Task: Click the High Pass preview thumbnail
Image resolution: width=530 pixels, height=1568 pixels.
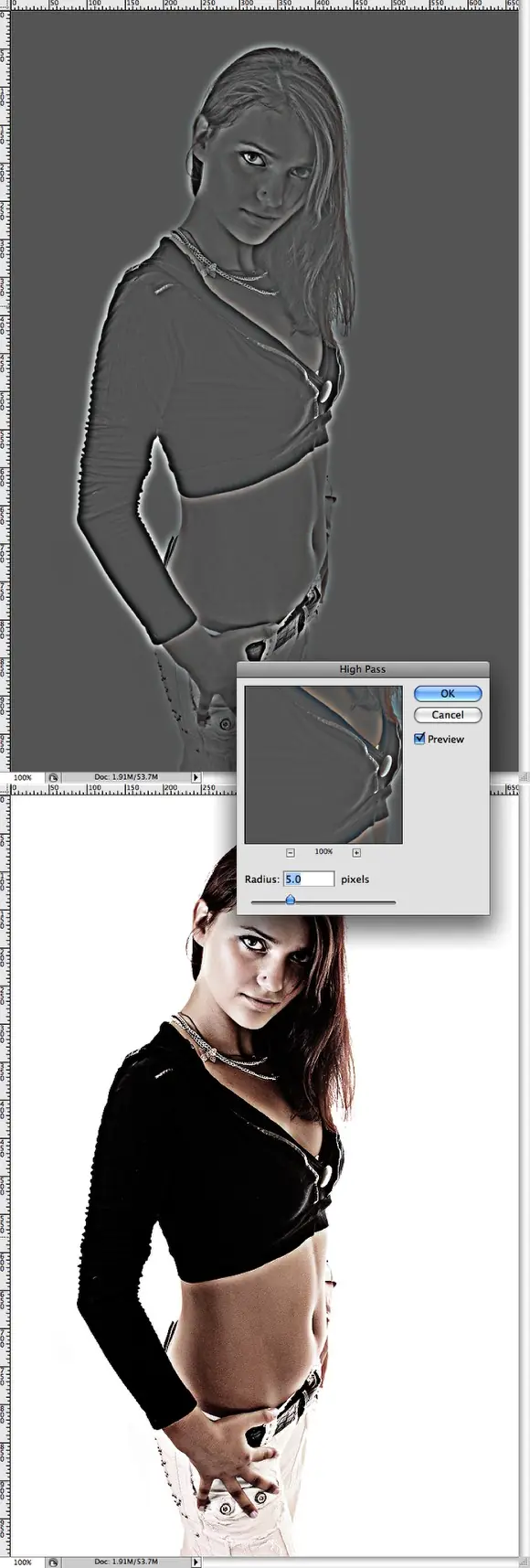Action: pyautogui.click(x=323, y=764)
